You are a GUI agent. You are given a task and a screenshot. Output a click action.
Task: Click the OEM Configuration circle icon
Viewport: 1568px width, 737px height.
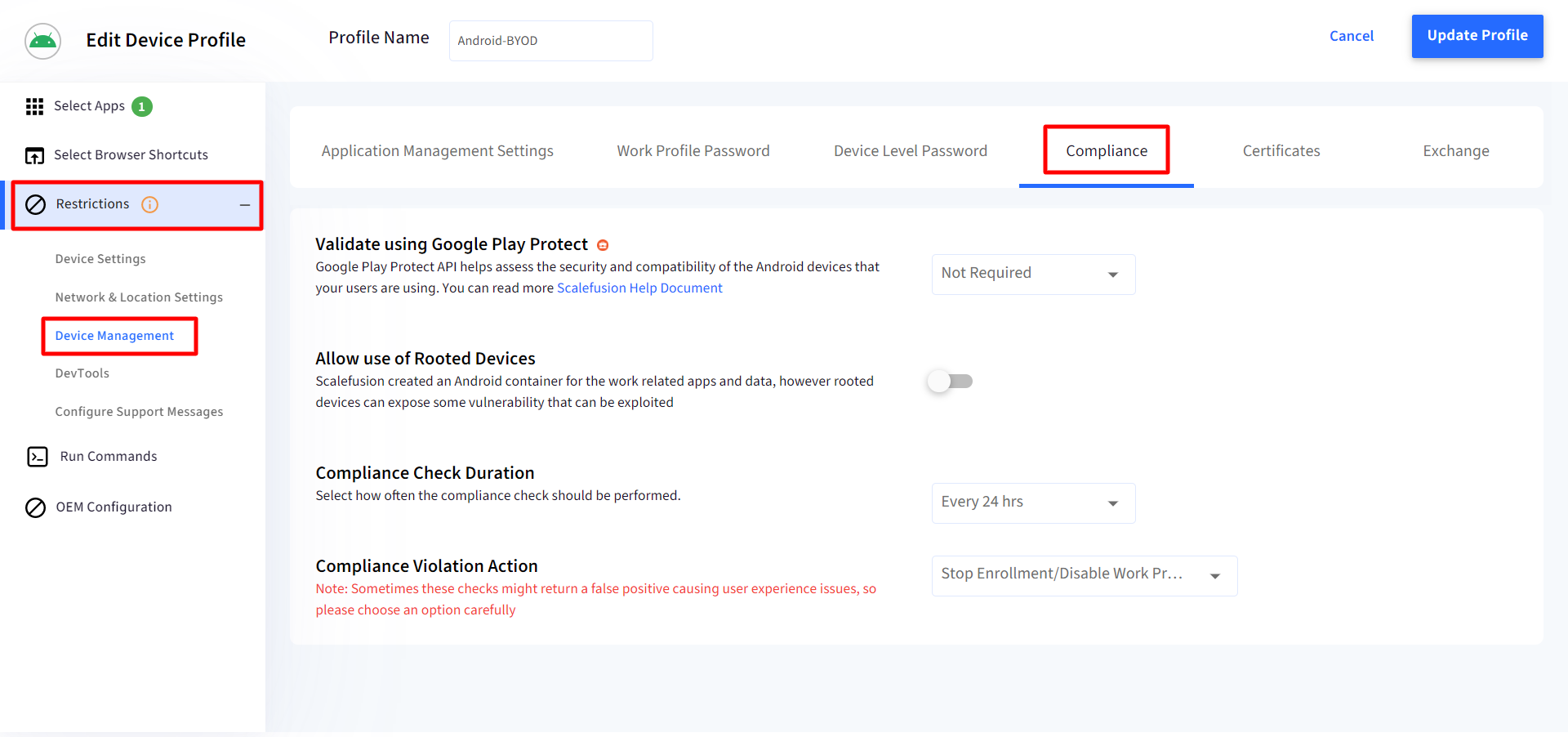pyautogui.click(x=35, y=507)
